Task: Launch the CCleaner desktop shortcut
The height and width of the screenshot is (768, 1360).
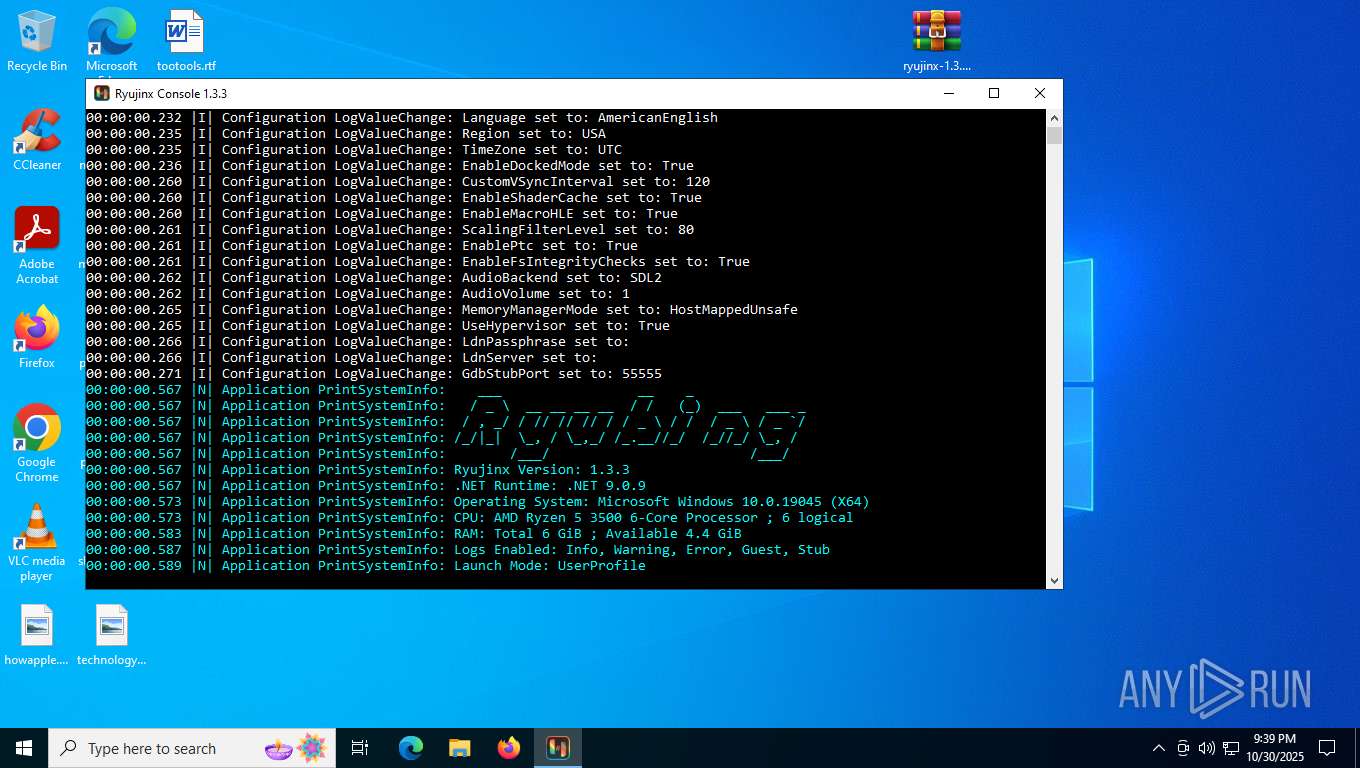Action: point(37,139)
